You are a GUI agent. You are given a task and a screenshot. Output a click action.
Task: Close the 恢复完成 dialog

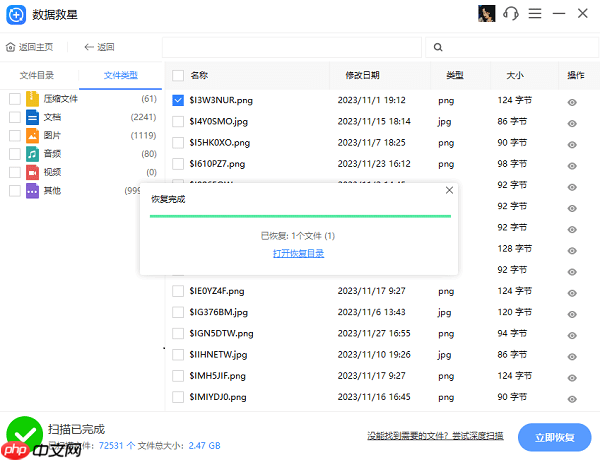[x=449, y=190]
